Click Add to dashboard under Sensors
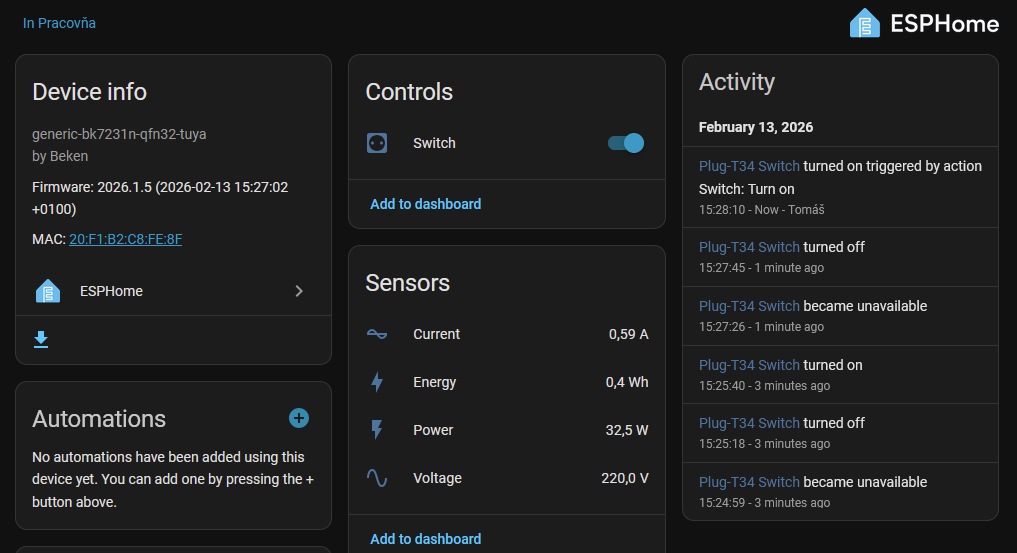1017x553 pixels. (x=425, y=539)
